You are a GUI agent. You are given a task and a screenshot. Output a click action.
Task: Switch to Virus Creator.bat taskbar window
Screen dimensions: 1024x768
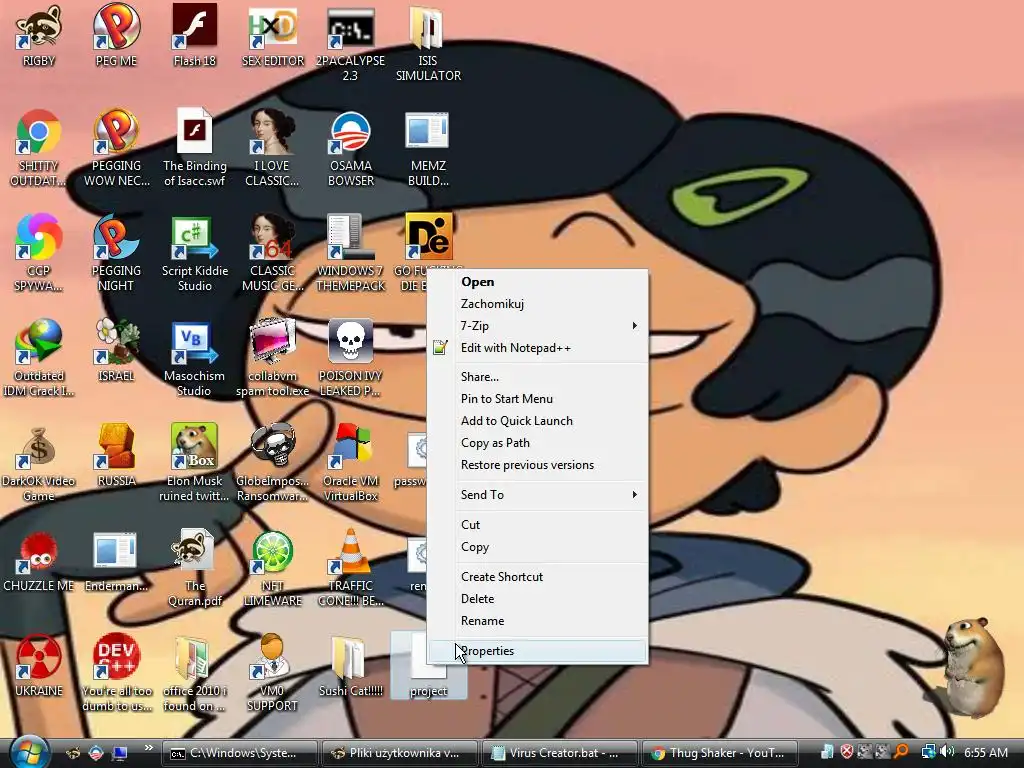coord(560,753)
